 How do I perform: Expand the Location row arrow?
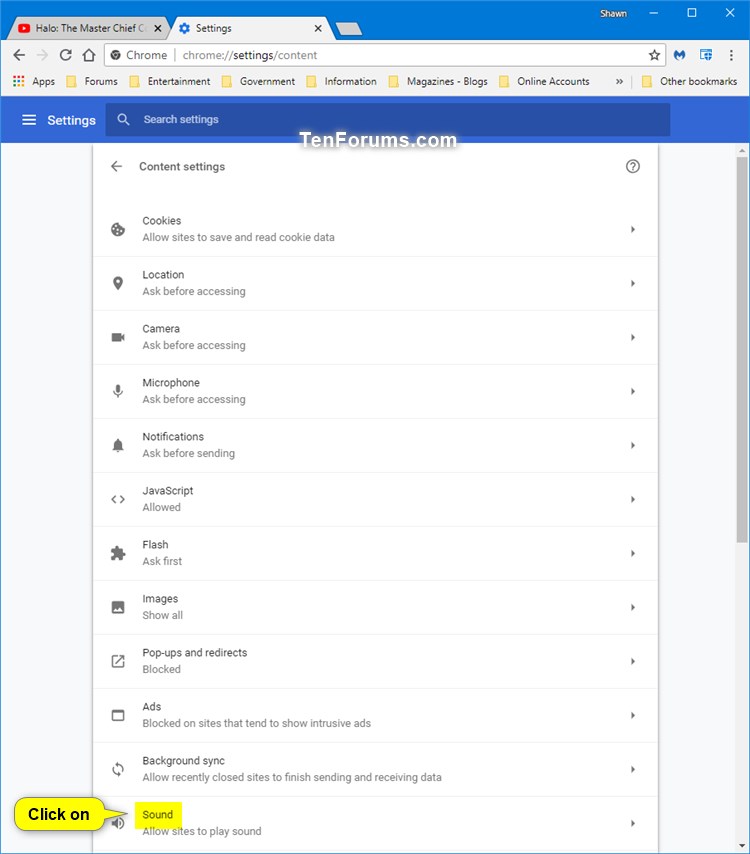(632, 283)
